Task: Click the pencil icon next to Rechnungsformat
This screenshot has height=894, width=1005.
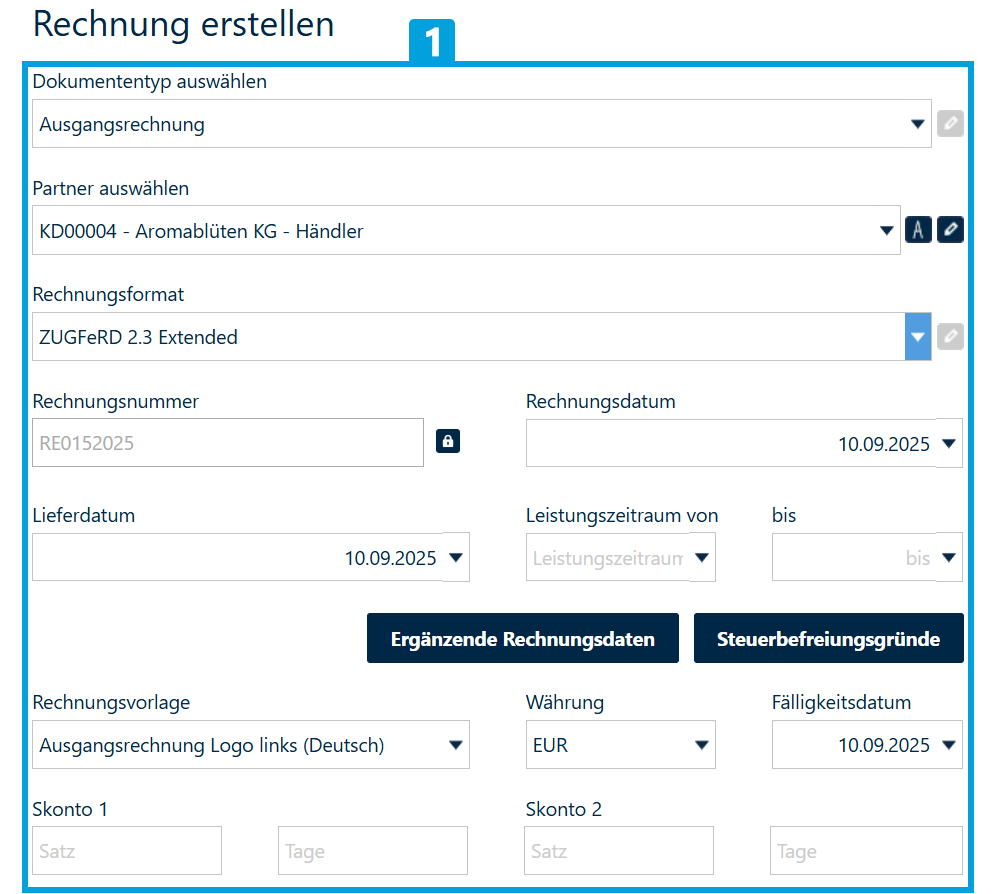Action: click(x=950, y=336)
